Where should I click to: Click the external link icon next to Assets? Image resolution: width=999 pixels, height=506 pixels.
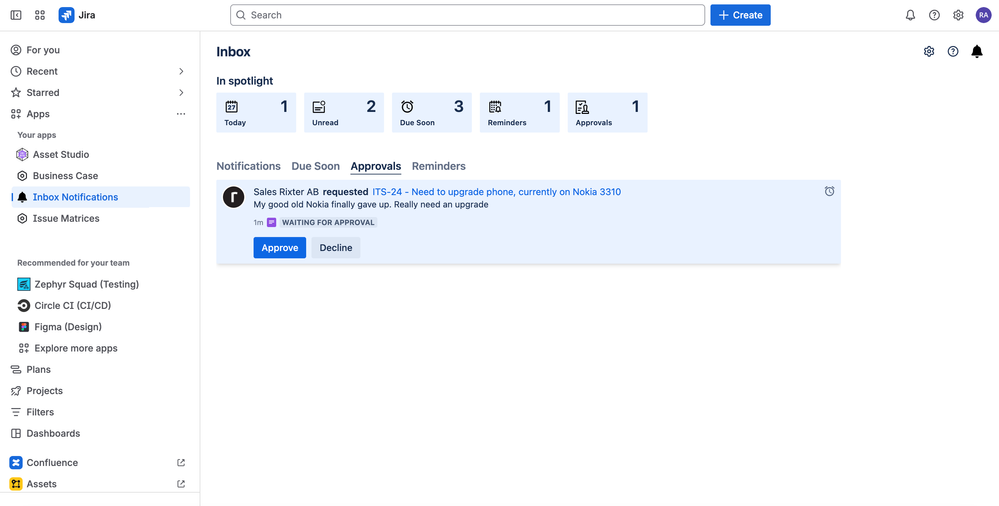[181, 484]
